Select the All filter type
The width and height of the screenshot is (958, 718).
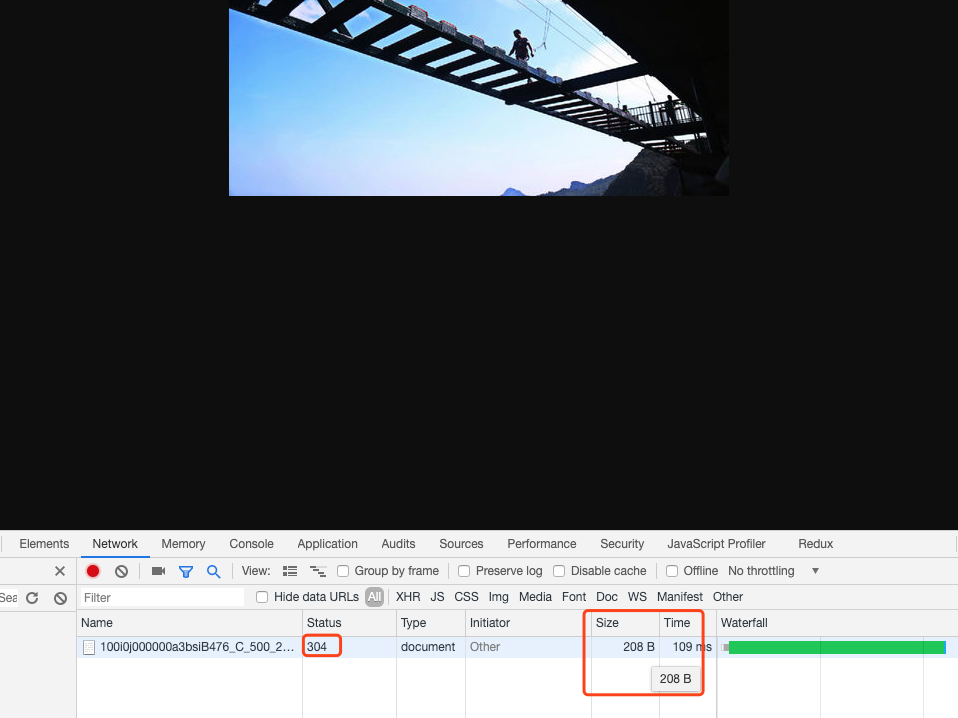375,597
